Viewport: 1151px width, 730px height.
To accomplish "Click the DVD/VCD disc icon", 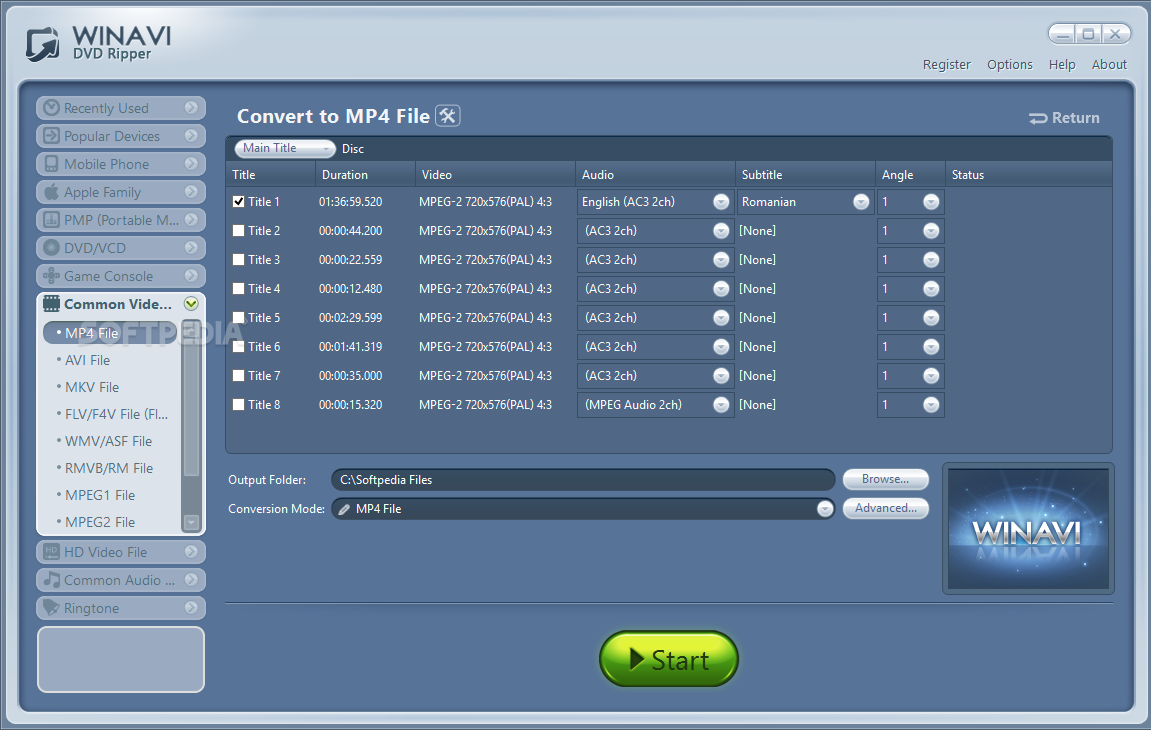I will coord(51,247).
